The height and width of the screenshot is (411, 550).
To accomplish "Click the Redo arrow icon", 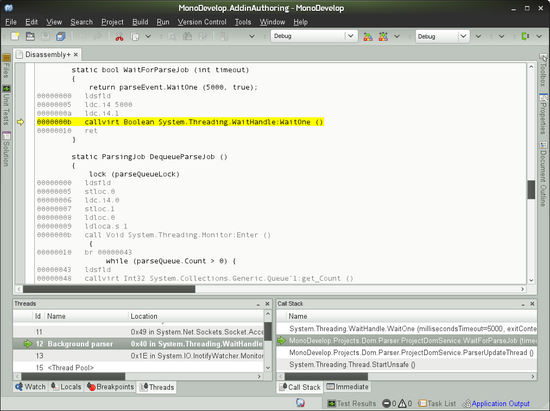I will pyautogui.click(x=98, y=36).
